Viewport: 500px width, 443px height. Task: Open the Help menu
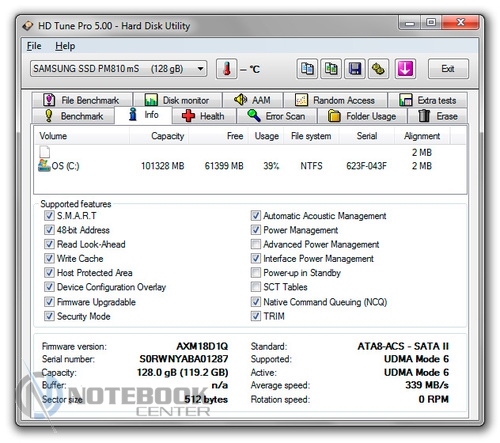tap(65, 46)
